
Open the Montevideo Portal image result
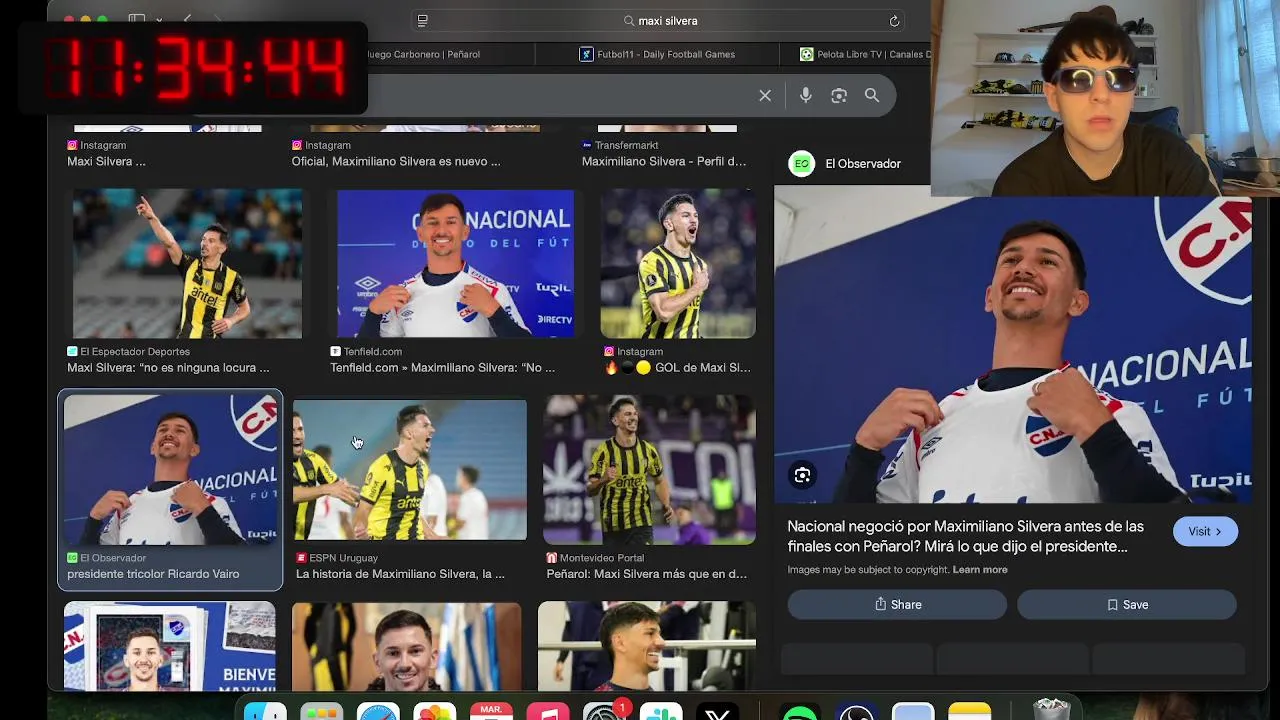tap(649, 469)
